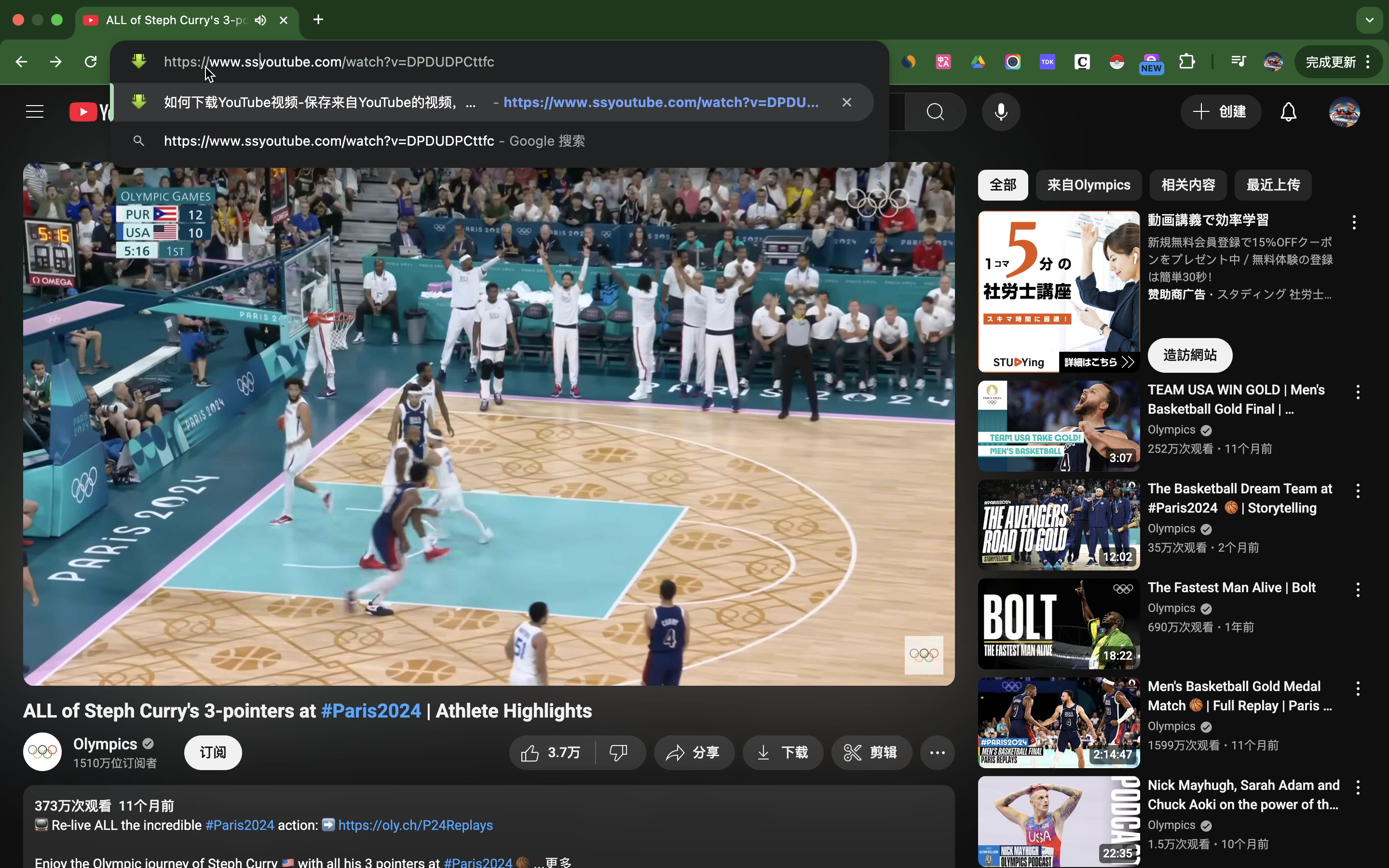The width and height of the screenshot is (1389, 868).
Task: Dislike the video with thumbs down
Action: (619, 752)
